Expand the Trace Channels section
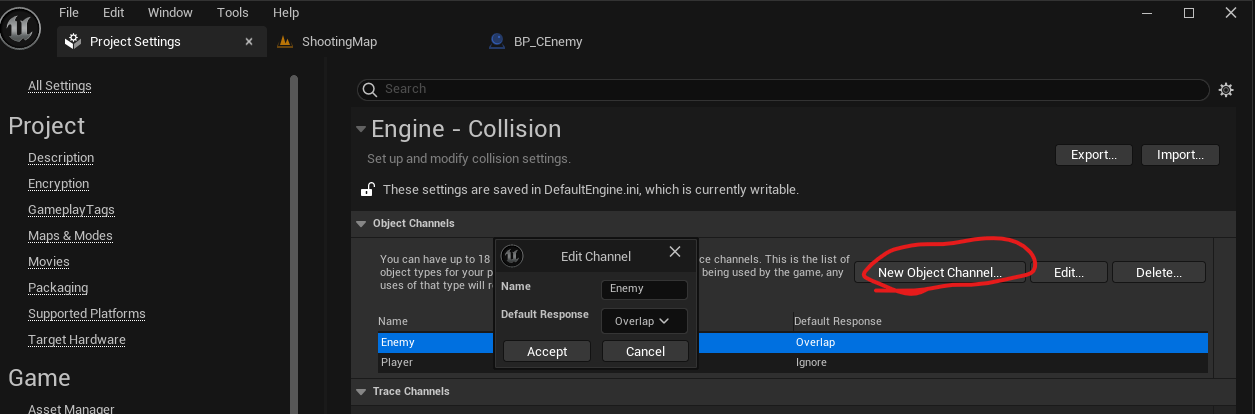Screen dimensions: 1255x414 361,391
